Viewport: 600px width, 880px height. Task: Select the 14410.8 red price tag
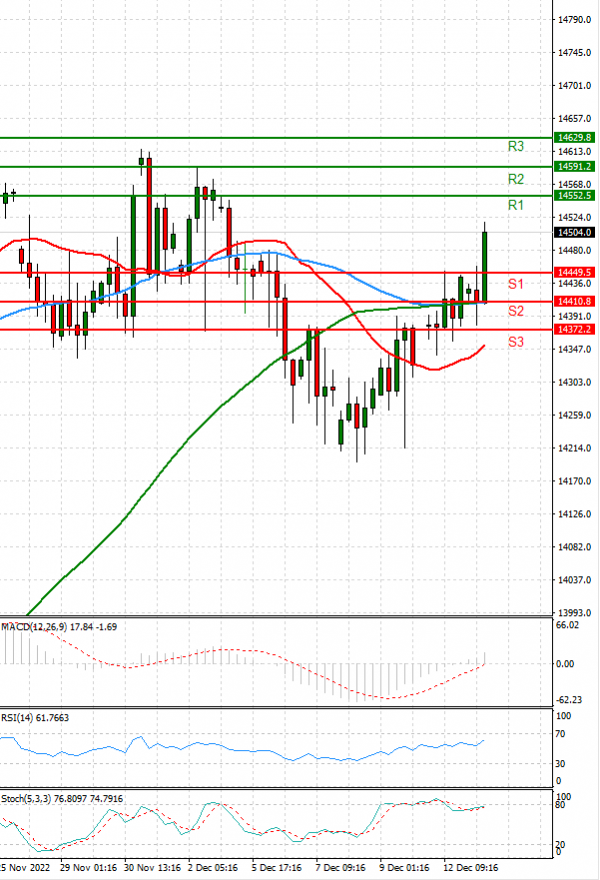pyautogui.click(x=574, y=301)
